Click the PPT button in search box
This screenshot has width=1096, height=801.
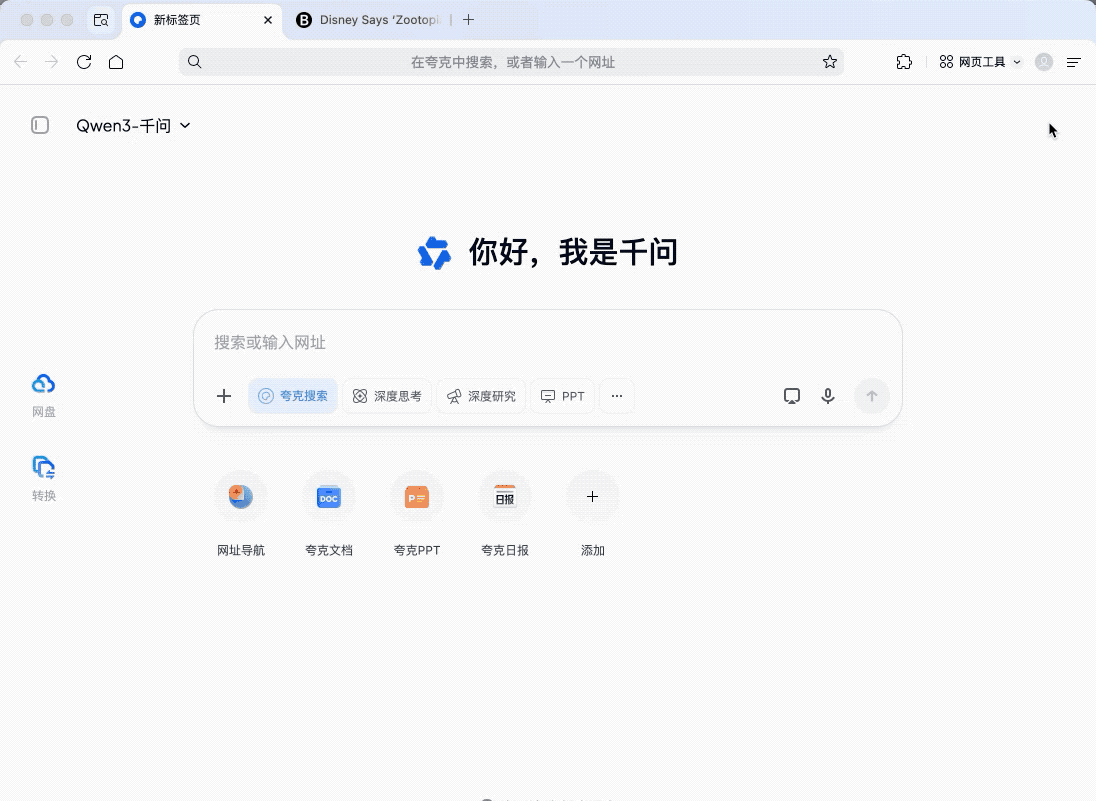563,396
